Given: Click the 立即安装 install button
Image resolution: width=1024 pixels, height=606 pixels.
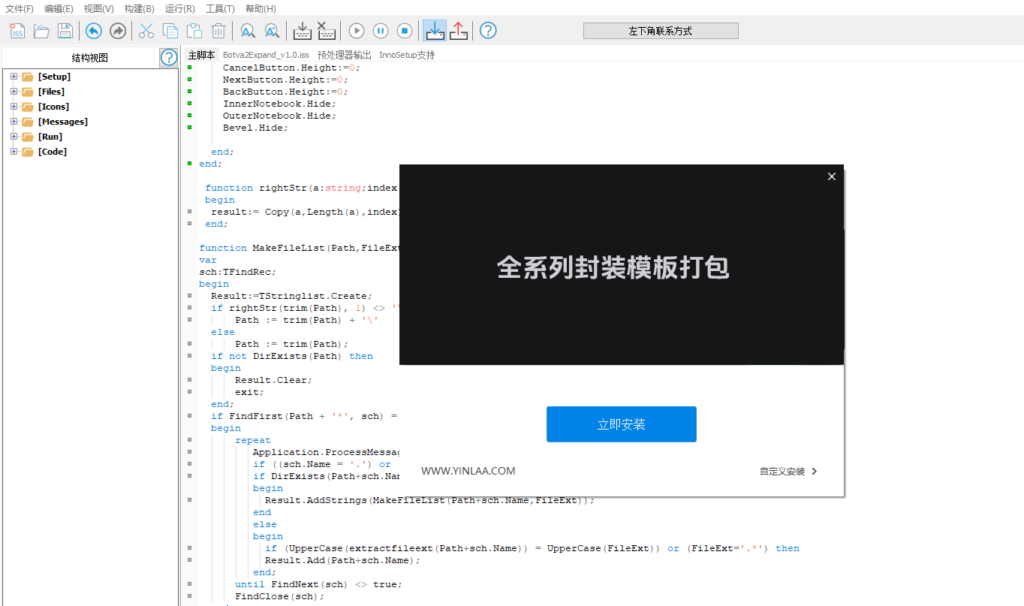Looking at the screenshot, I should (621, 424).
